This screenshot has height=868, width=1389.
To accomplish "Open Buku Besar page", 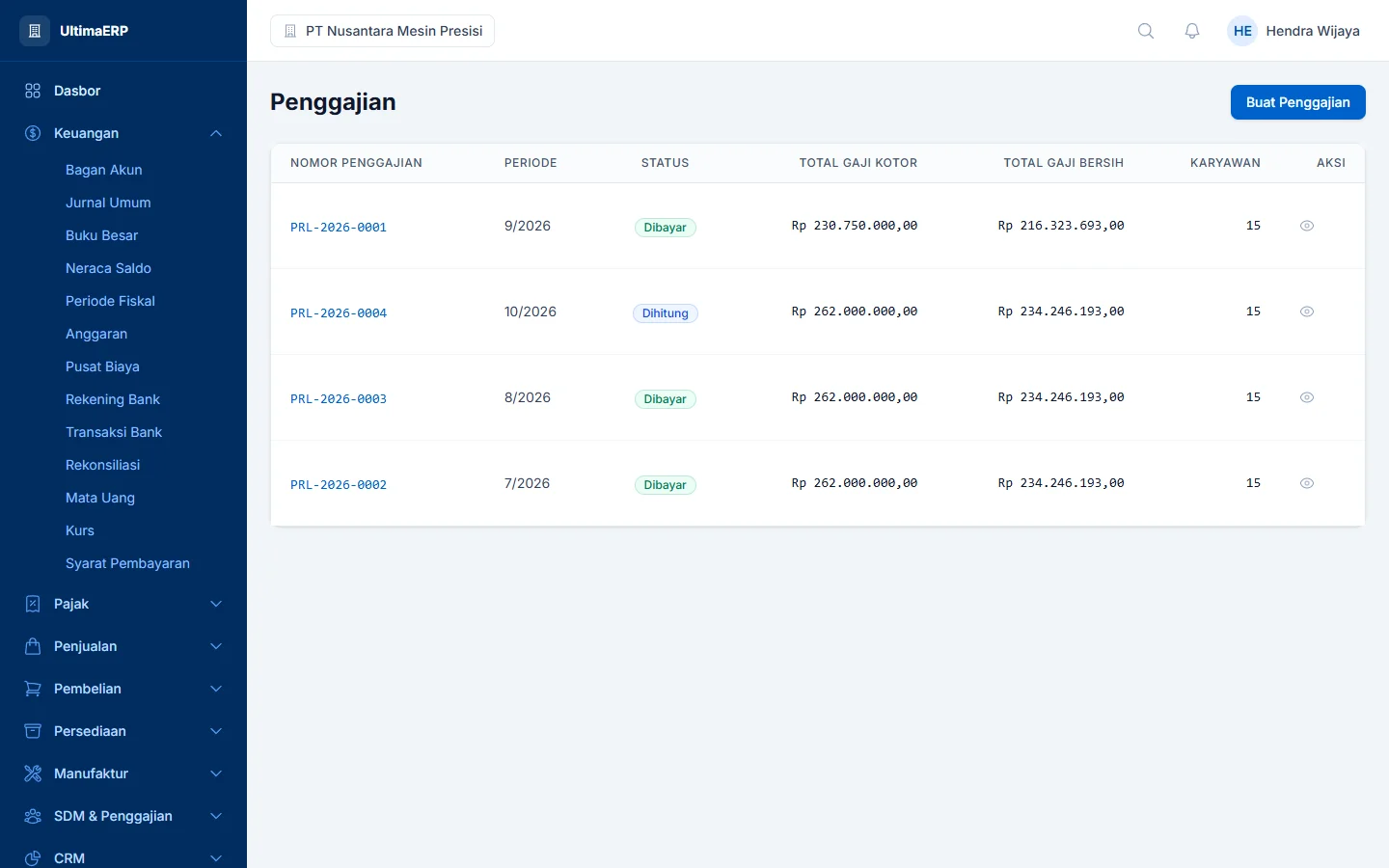I will (x=101, y=235).
